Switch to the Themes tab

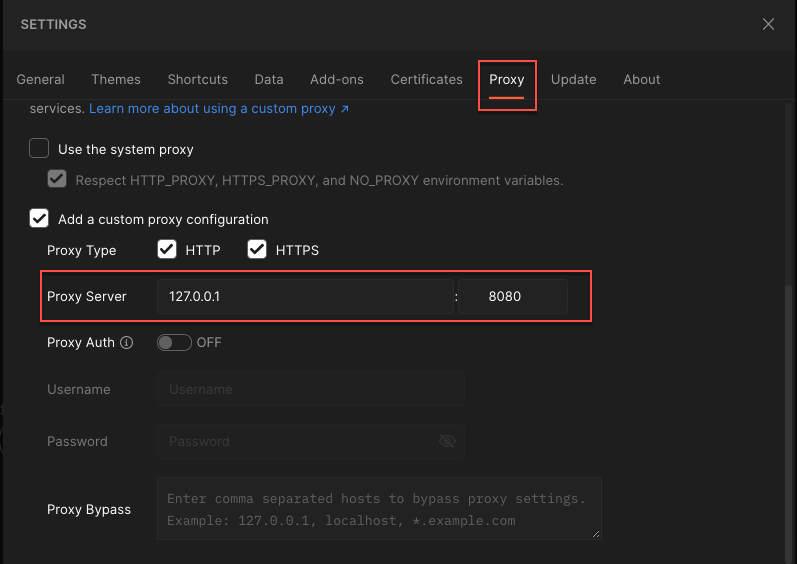pyautogui.click(x=116, y=79)
